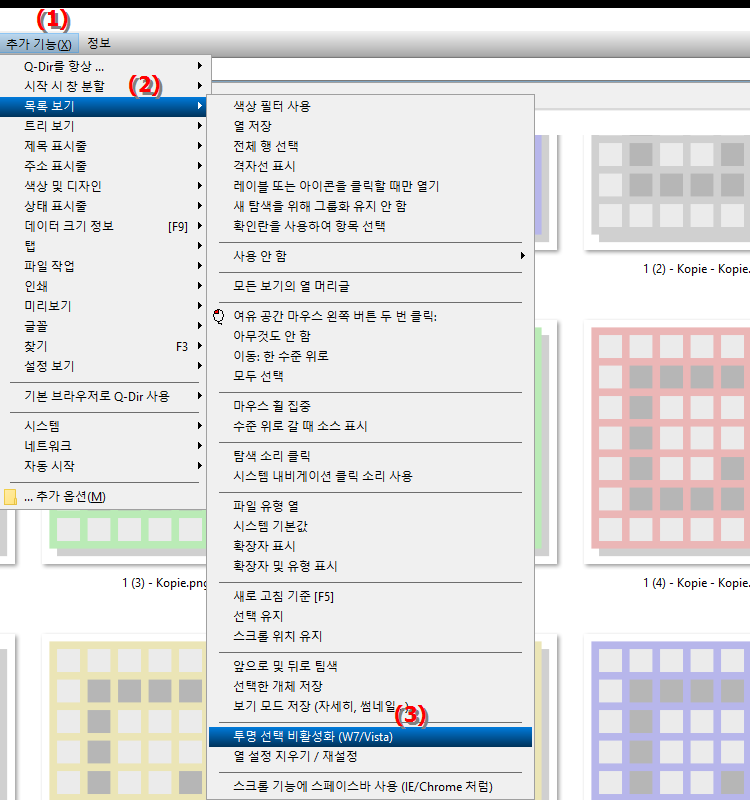The image size is (750, 800).
Task: Click 투명 선택 비활성화 (W7/Vista)
Action: [x=370, y=737]
